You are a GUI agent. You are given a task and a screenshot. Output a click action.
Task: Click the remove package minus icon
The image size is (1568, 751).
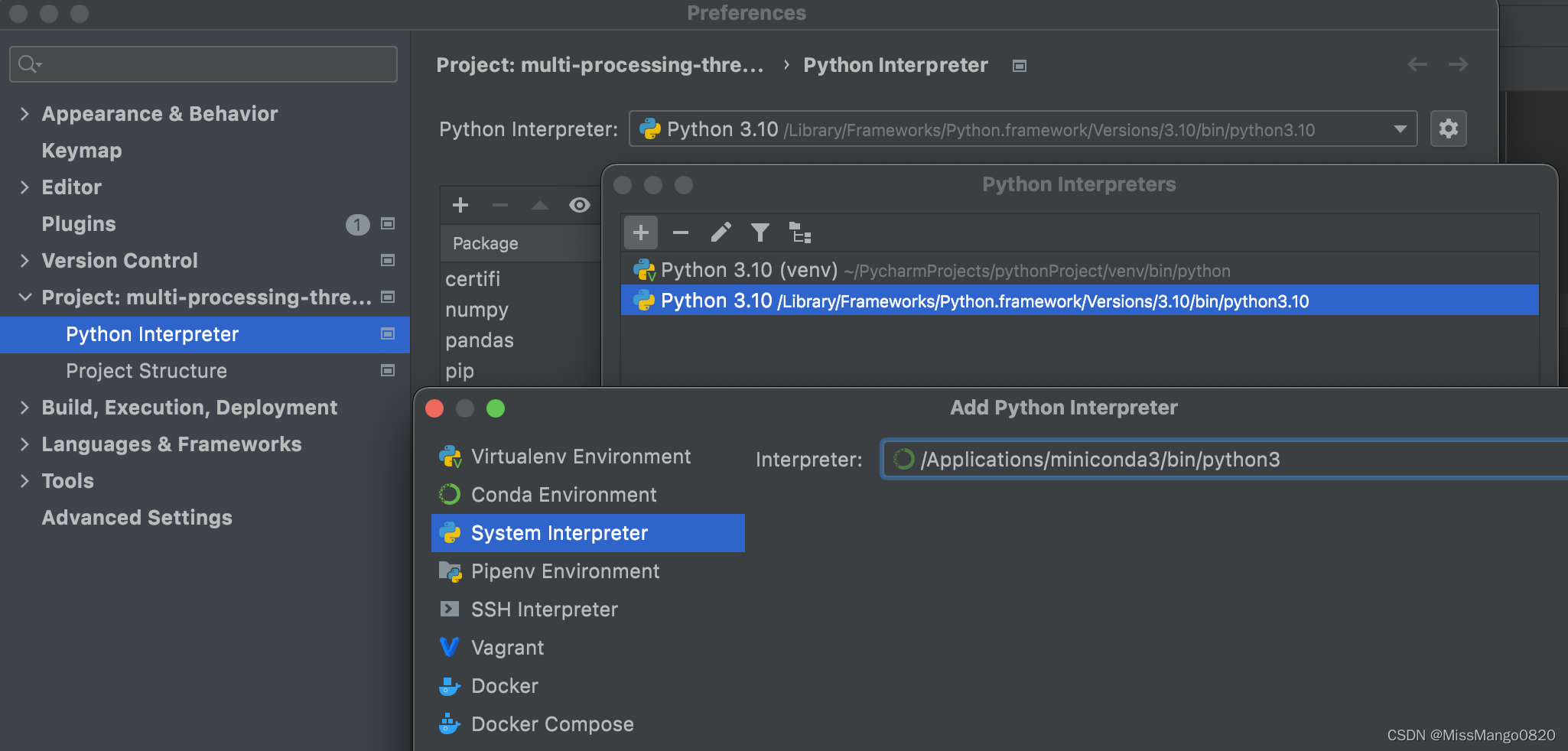click(x=500, y=205)
